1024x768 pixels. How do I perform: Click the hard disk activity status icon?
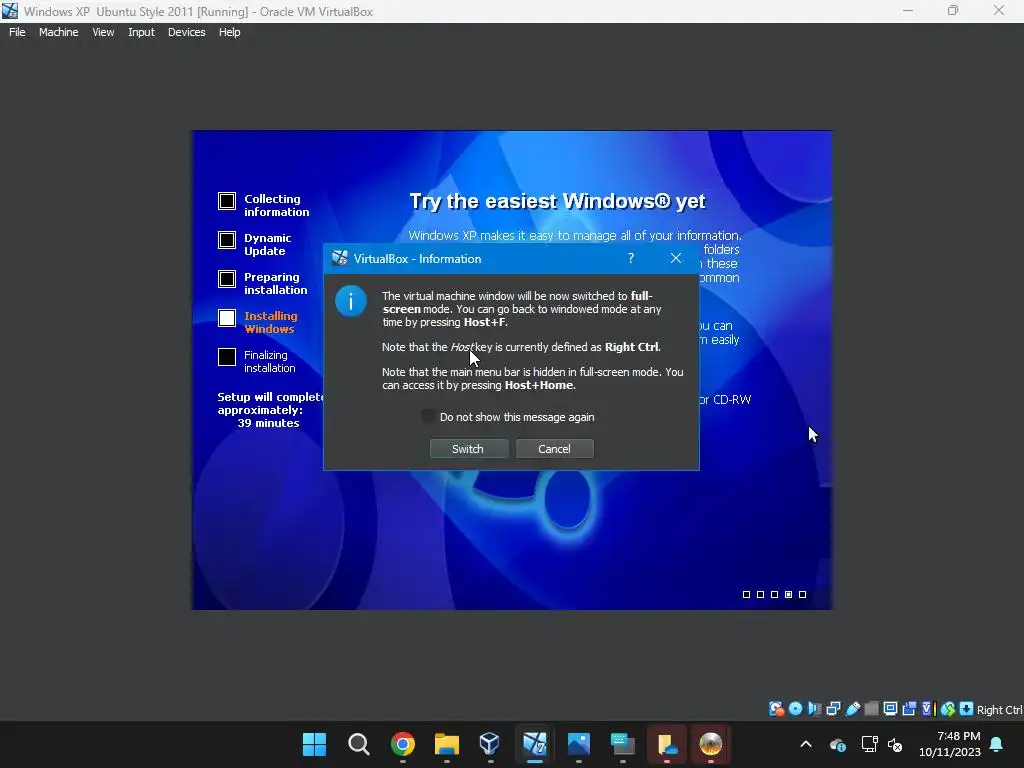(x=776, y=709)
